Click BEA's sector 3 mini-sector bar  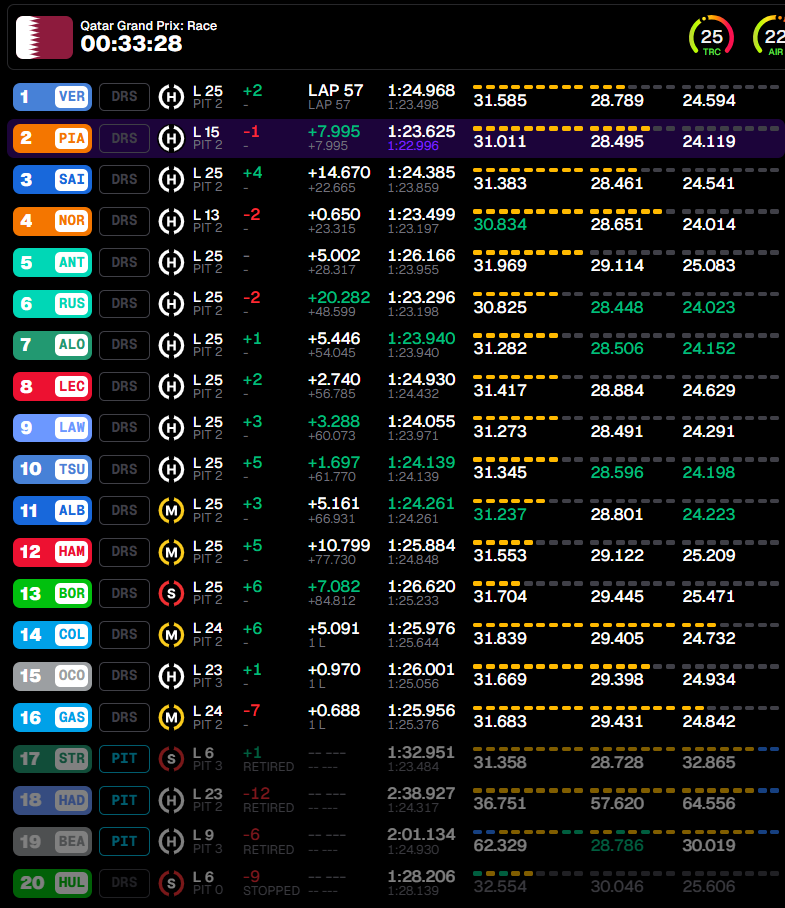[x=730, y=832]
